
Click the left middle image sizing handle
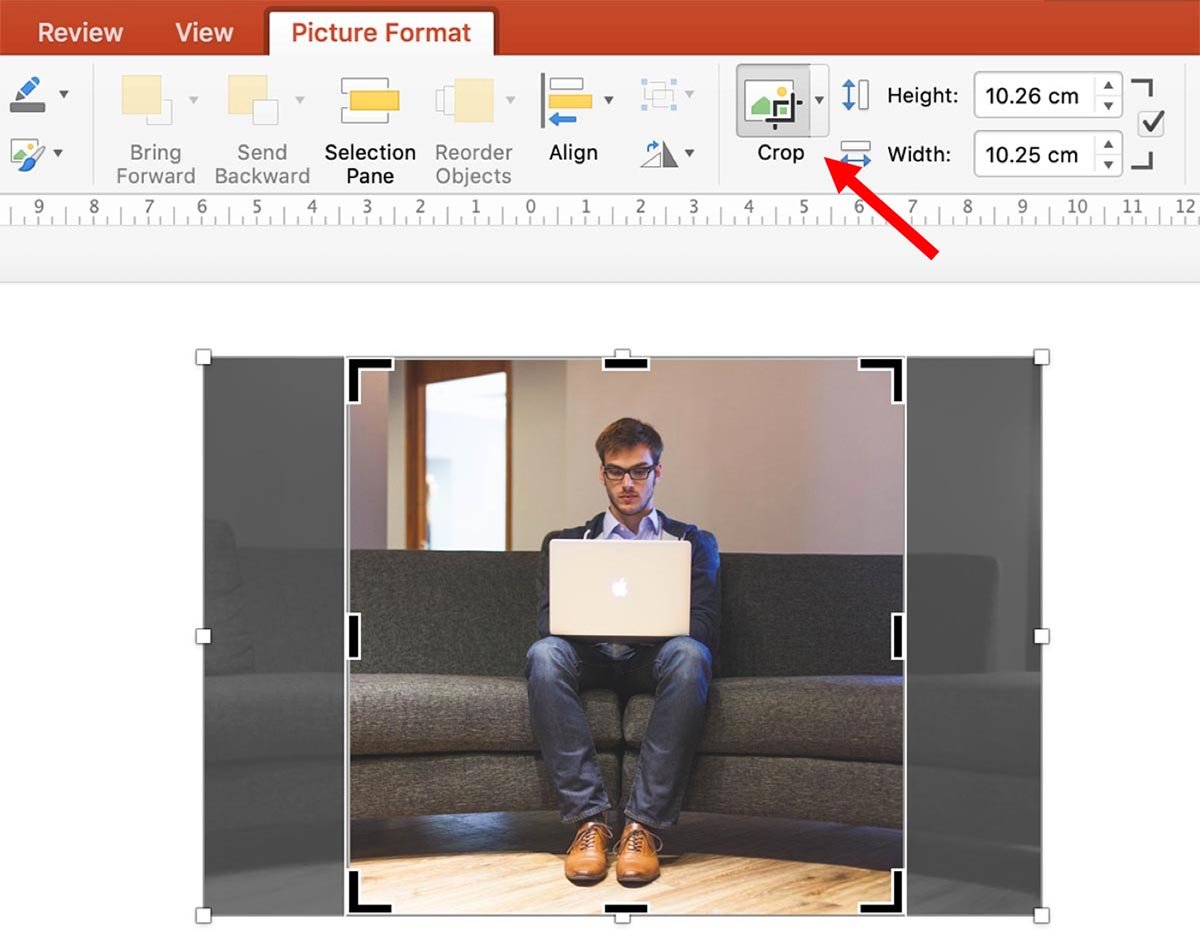203,636
